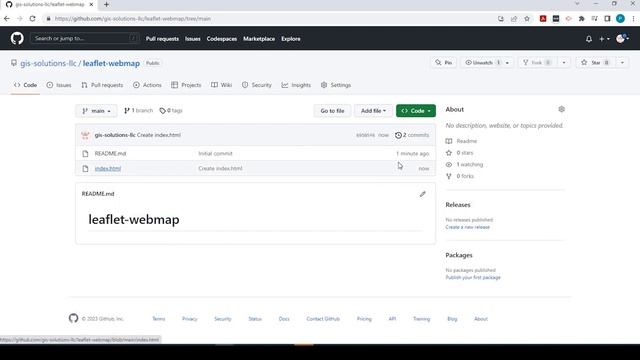Reload the page in browser toolbar
The width and height of the screenshot is (640, 360).
pos(32,18)
